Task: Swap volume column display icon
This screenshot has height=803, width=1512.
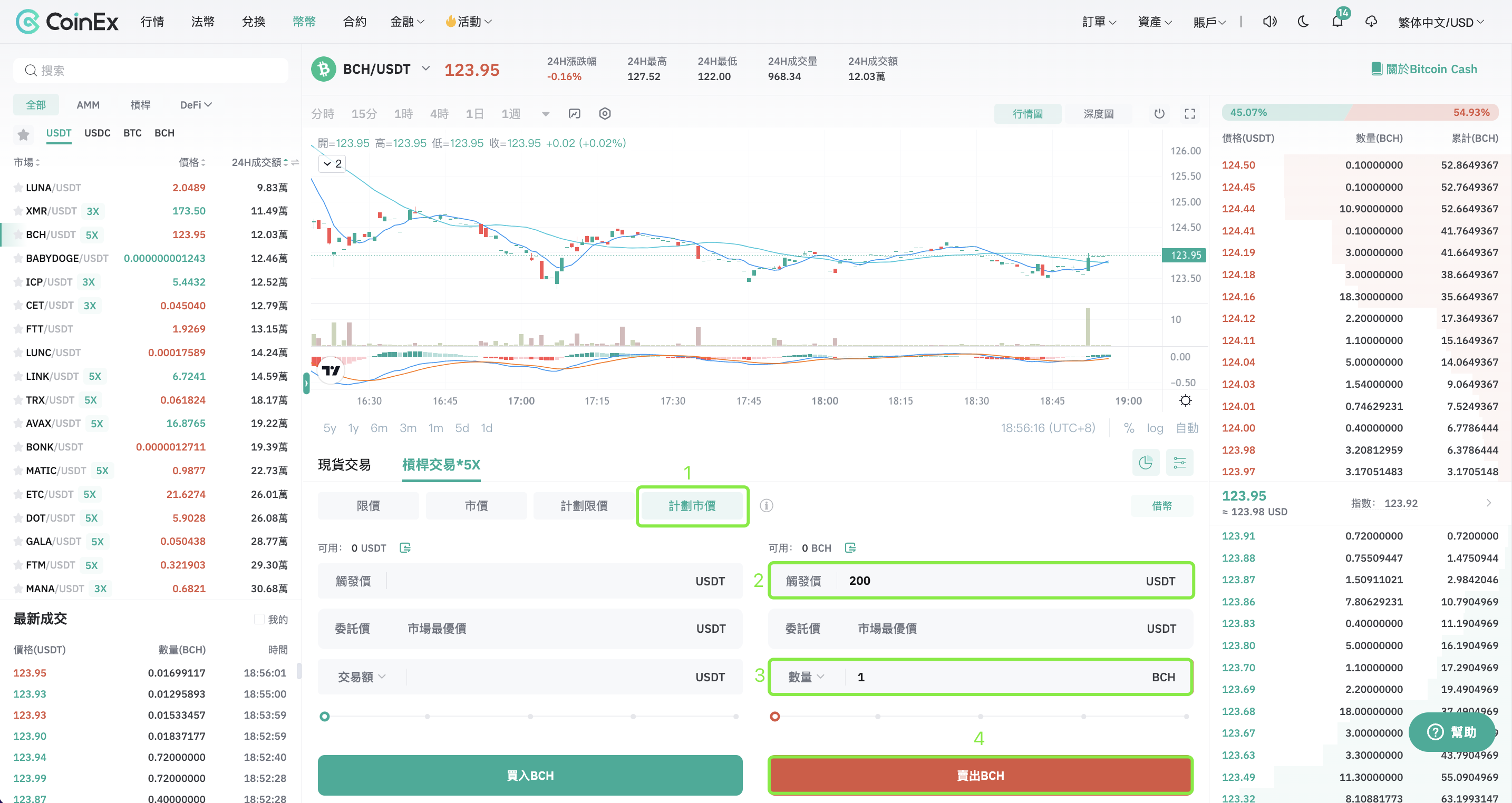Action: coord(295,162)
